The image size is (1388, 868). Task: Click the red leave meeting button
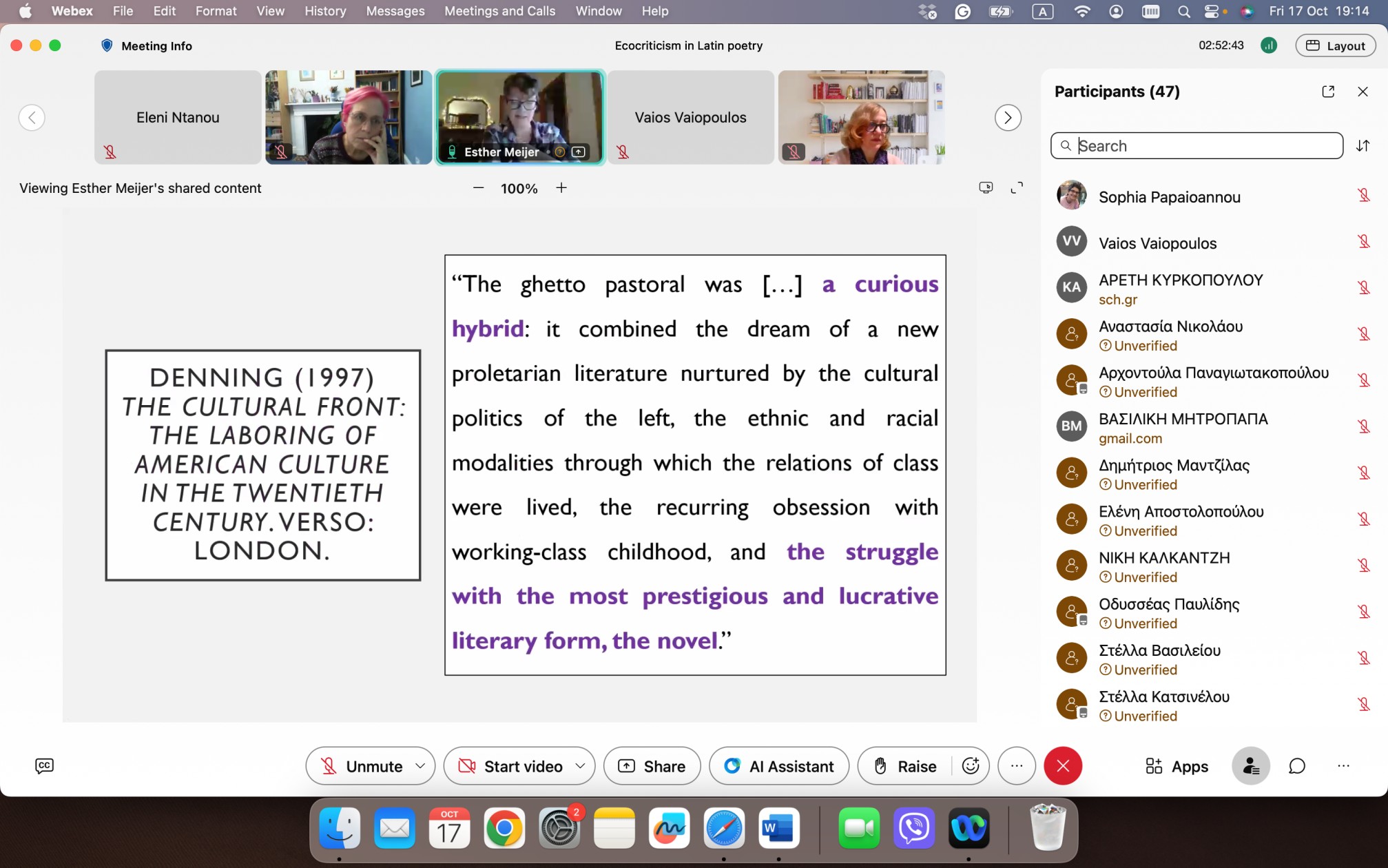pos(1063,766)
